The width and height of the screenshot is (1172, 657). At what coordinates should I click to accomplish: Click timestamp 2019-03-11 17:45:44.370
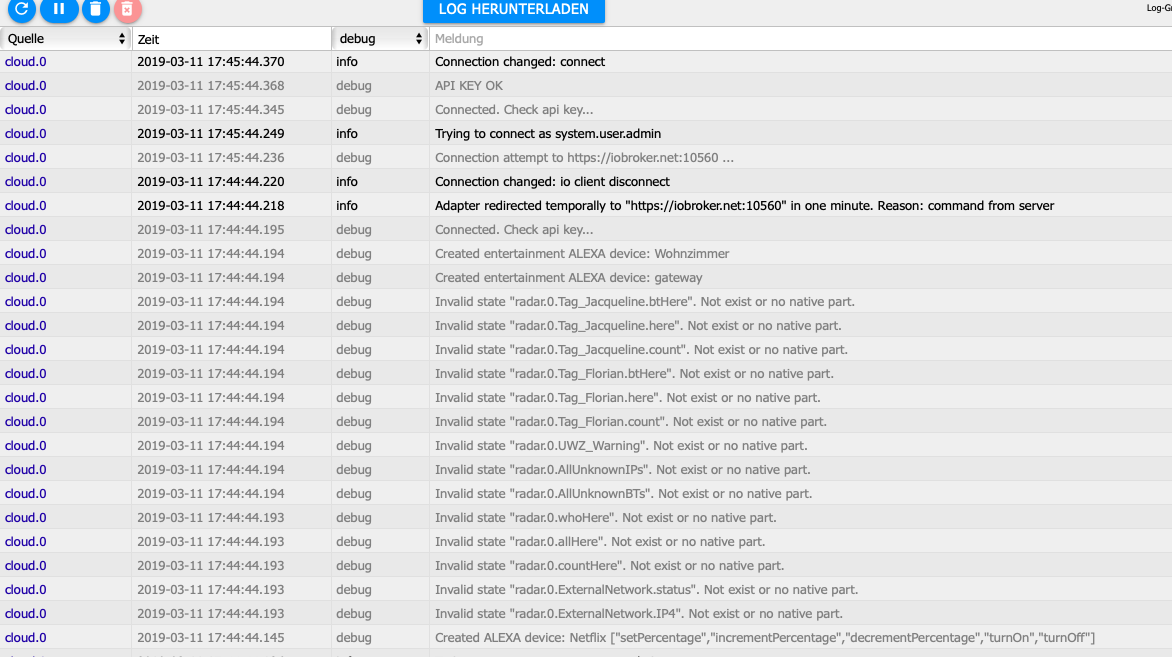click(211, 62)
